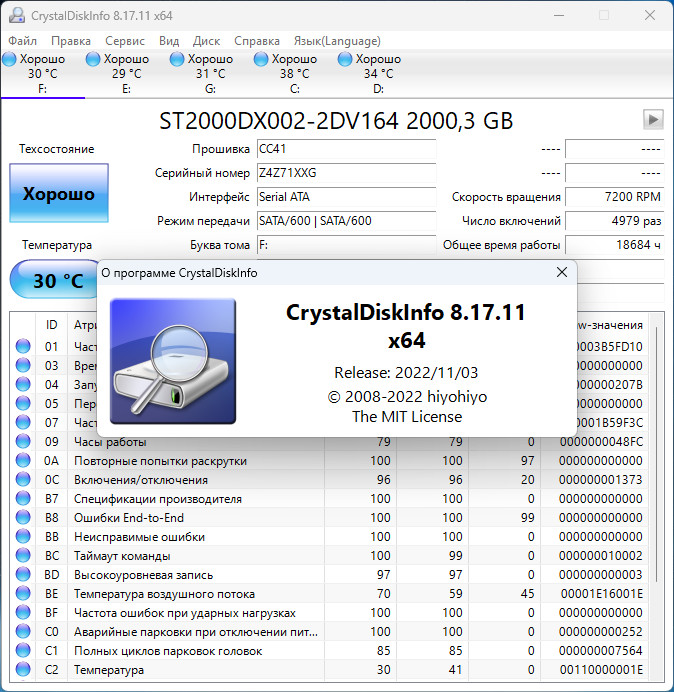Select disk E: status tab at 29 °C

point(127,73)
